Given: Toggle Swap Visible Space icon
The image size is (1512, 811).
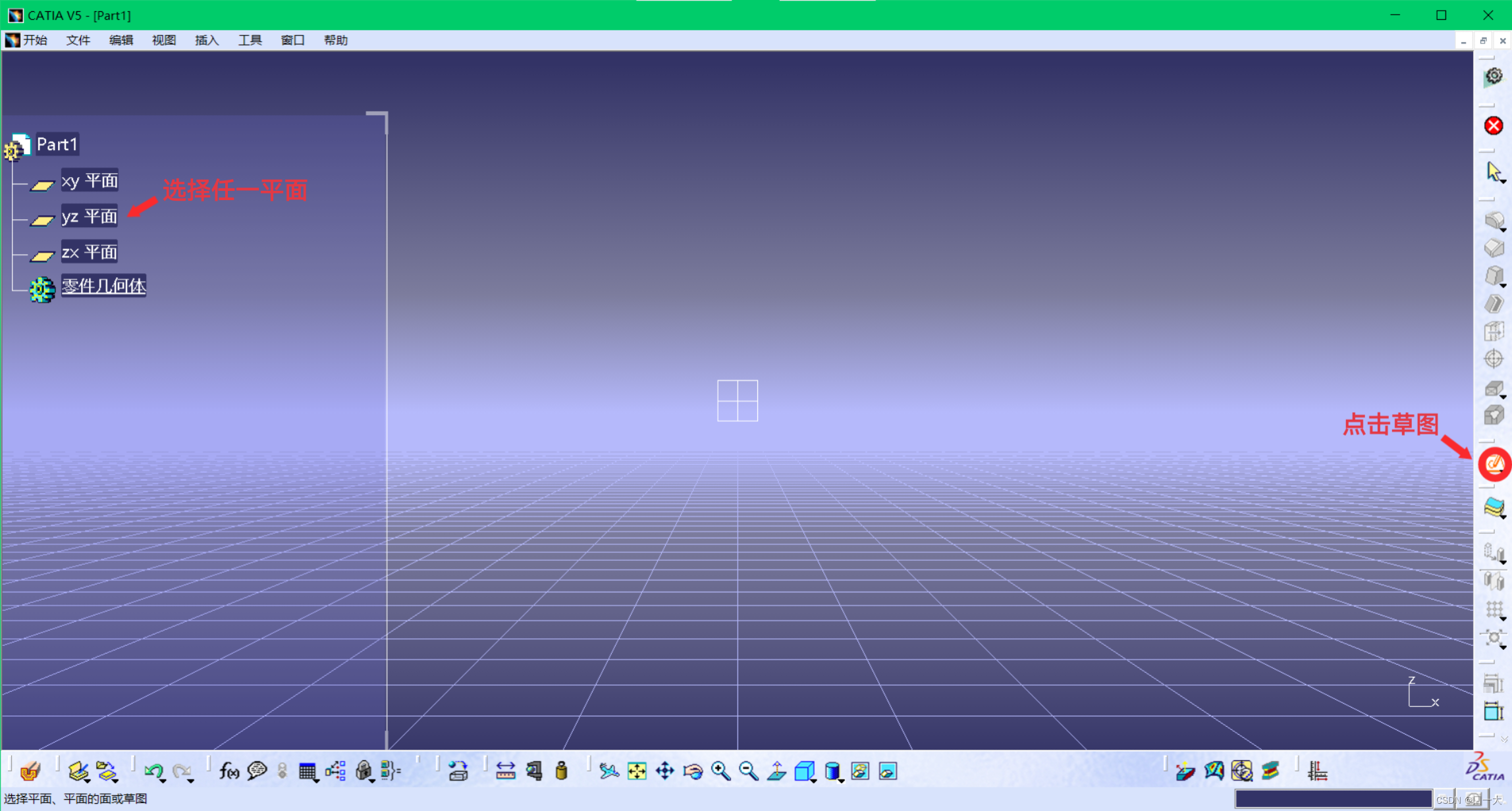Looking at the screenshot, I should pyautogui.click(x=888, y=771).
